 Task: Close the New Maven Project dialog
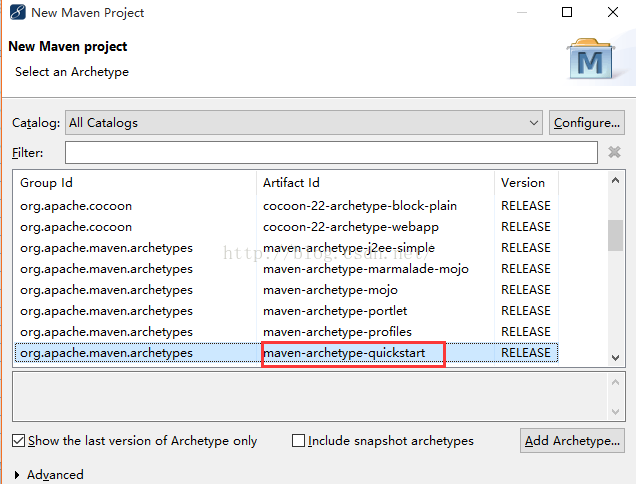click(x=613, y=12)
